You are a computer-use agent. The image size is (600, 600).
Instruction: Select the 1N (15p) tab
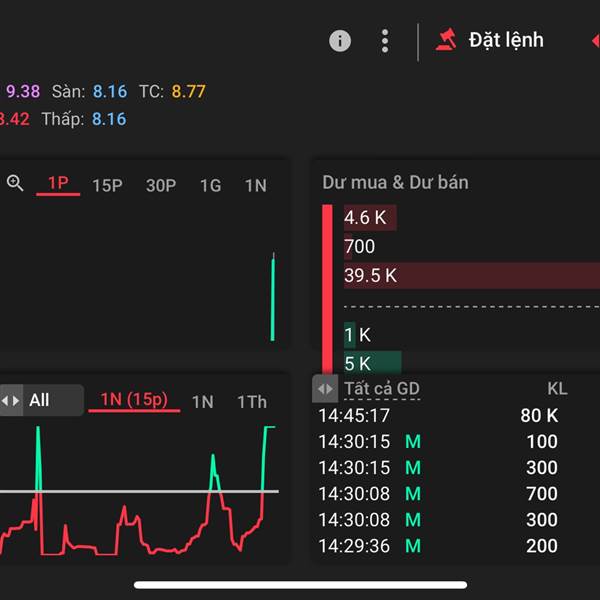134,400
